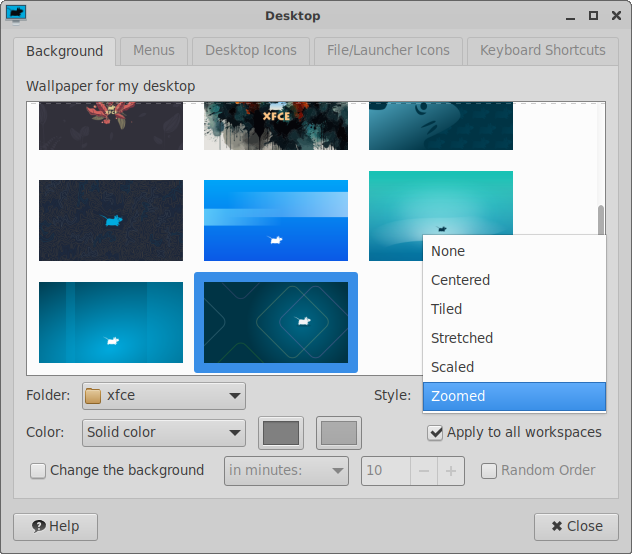Image resolution: width=632 pixels, height=554 pixels.
Task: Go to the Keyboard Shortcuts tab
Action: coord(543,50)
